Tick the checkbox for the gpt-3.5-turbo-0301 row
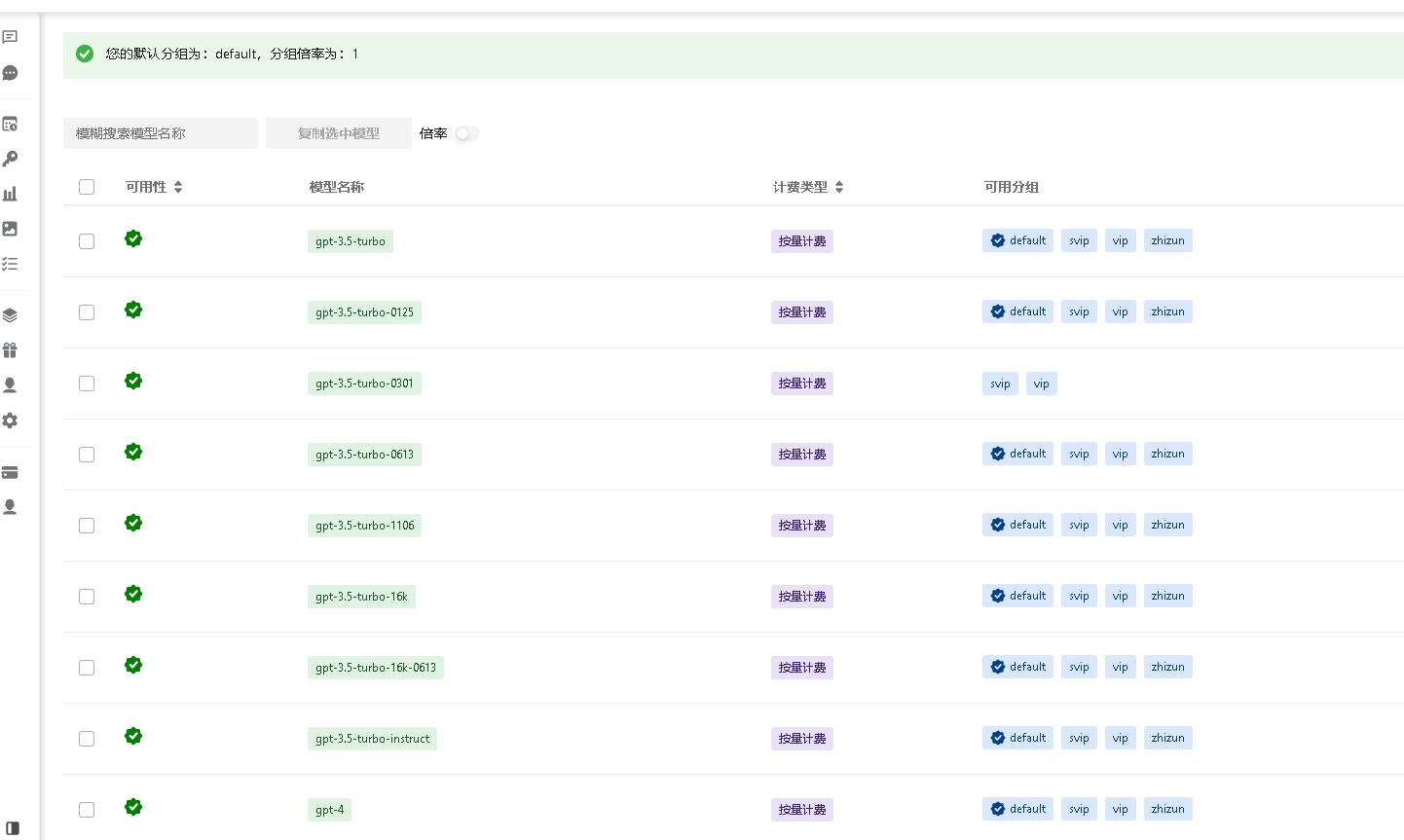The image size is (1404, 840). (x=87, y=383)
